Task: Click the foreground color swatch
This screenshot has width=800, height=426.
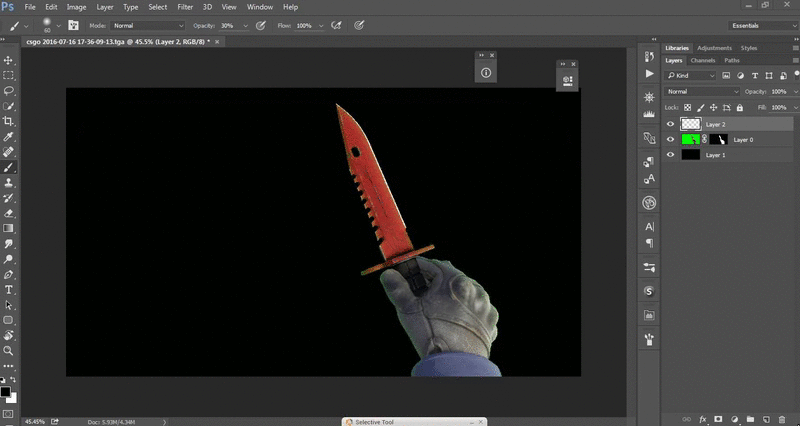Action: click(6, 390)
